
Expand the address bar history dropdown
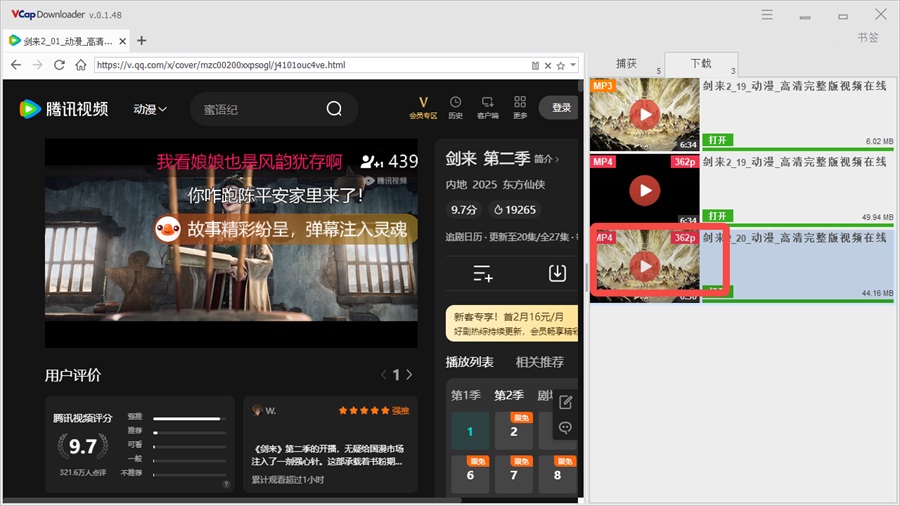pos(573,65)
